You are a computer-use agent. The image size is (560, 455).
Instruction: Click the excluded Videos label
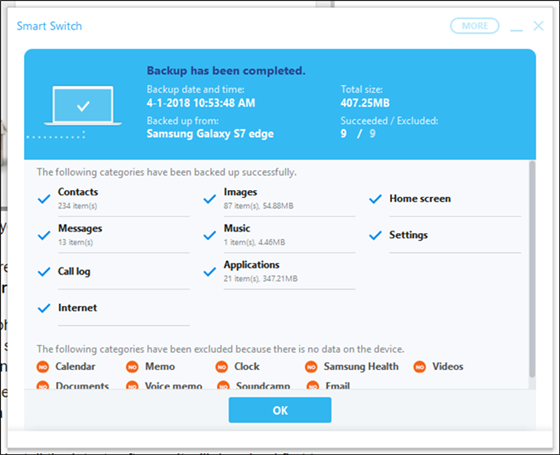448,366
